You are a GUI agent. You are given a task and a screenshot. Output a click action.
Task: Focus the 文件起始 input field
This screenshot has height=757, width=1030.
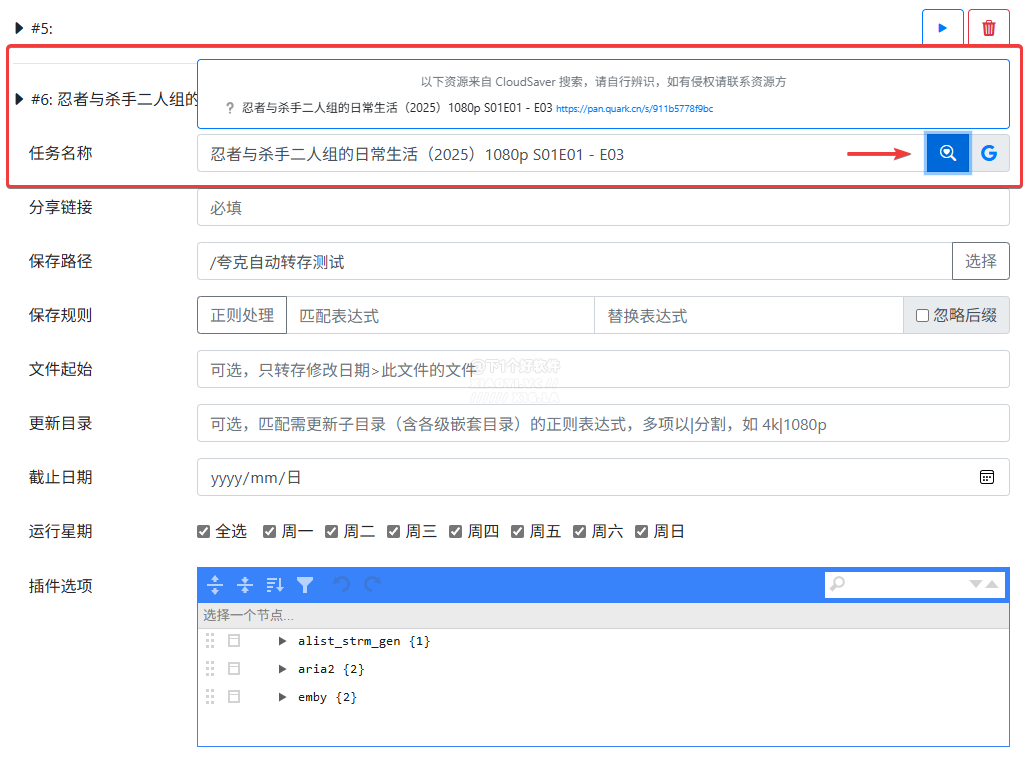pos(603,369)
